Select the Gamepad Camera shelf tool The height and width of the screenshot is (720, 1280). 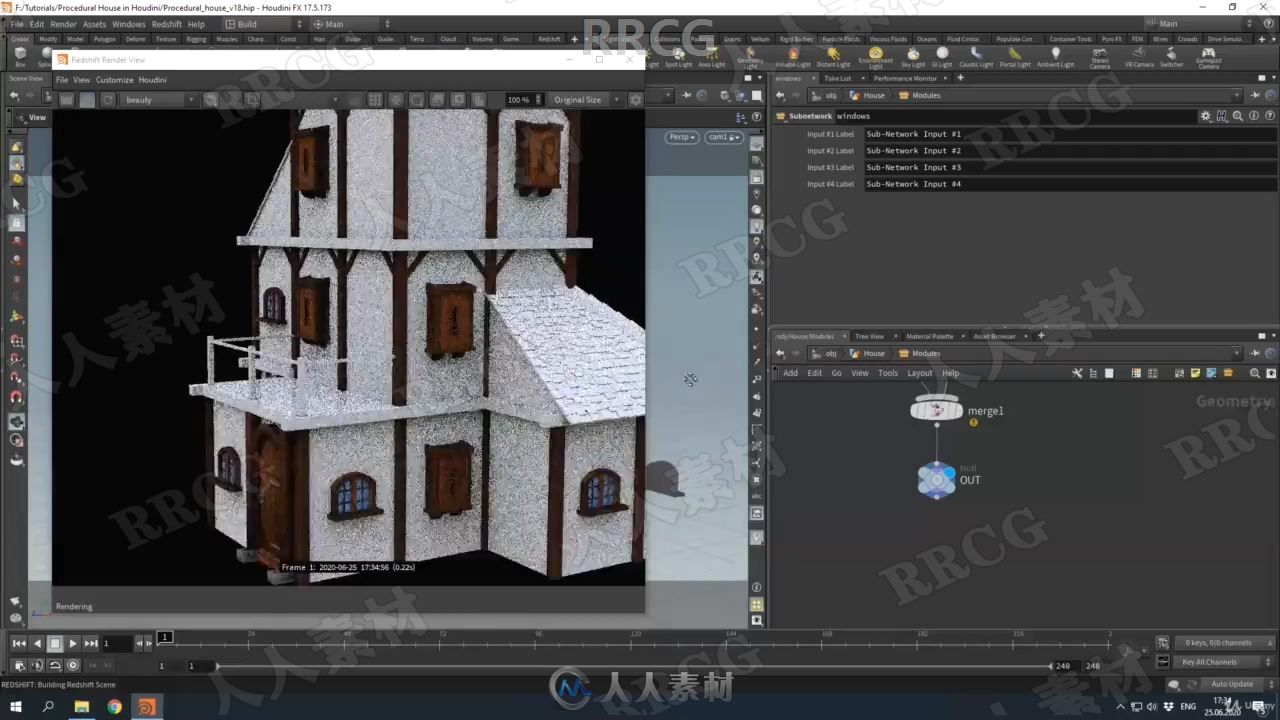click(1209, 58)
